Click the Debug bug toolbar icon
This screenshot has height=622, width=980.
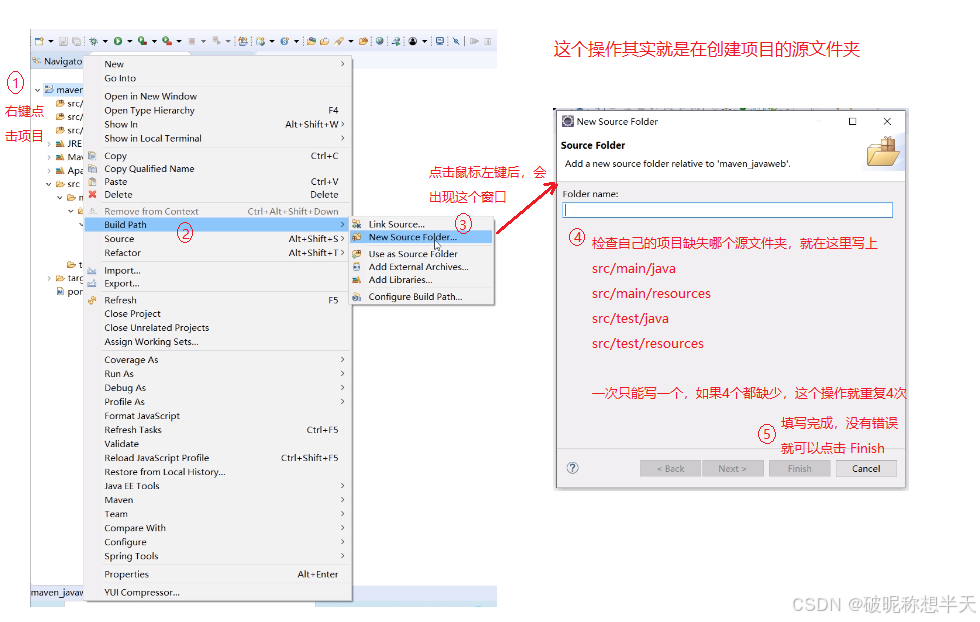[x=93, y=41]
